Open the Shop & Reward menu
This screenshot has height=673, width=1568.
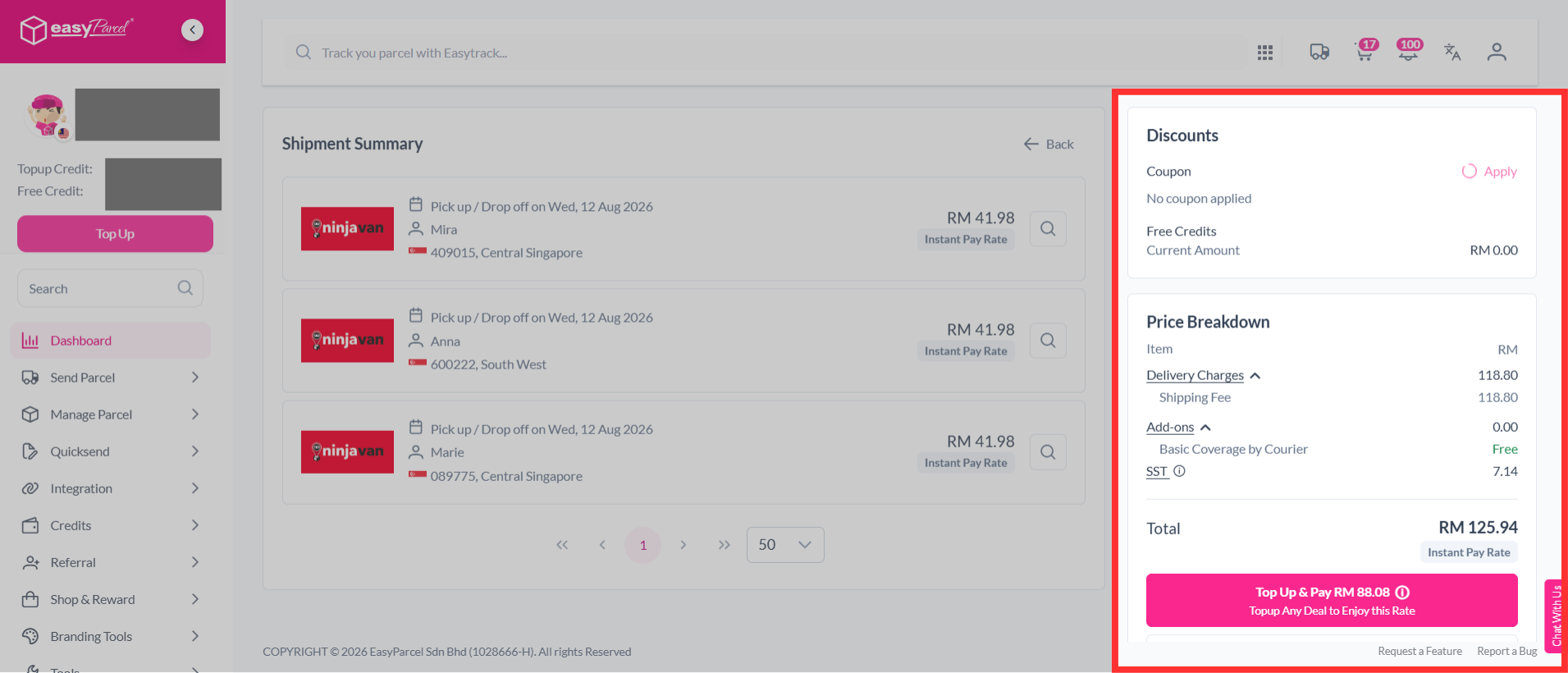coord(111,599)
